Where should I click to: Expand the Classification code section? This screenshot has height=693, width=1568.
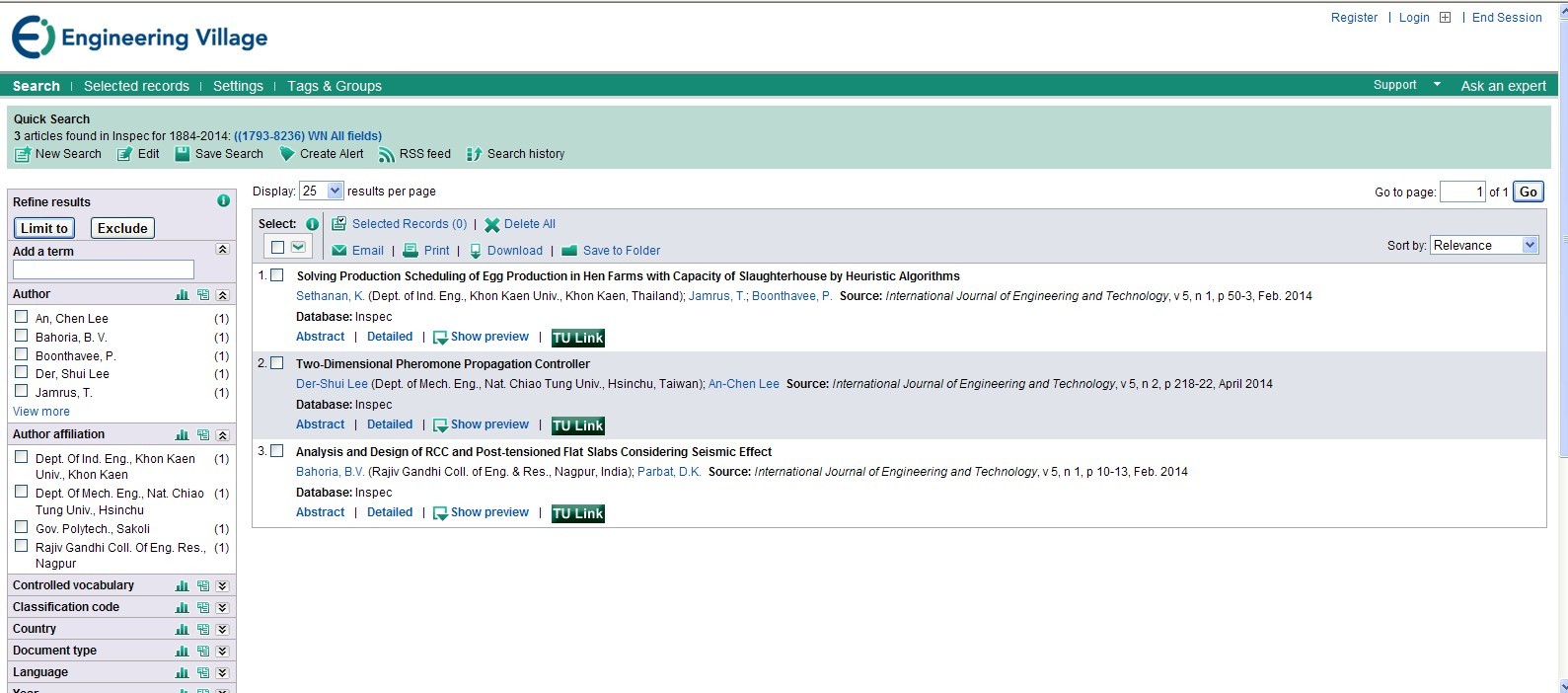point(222,607)
